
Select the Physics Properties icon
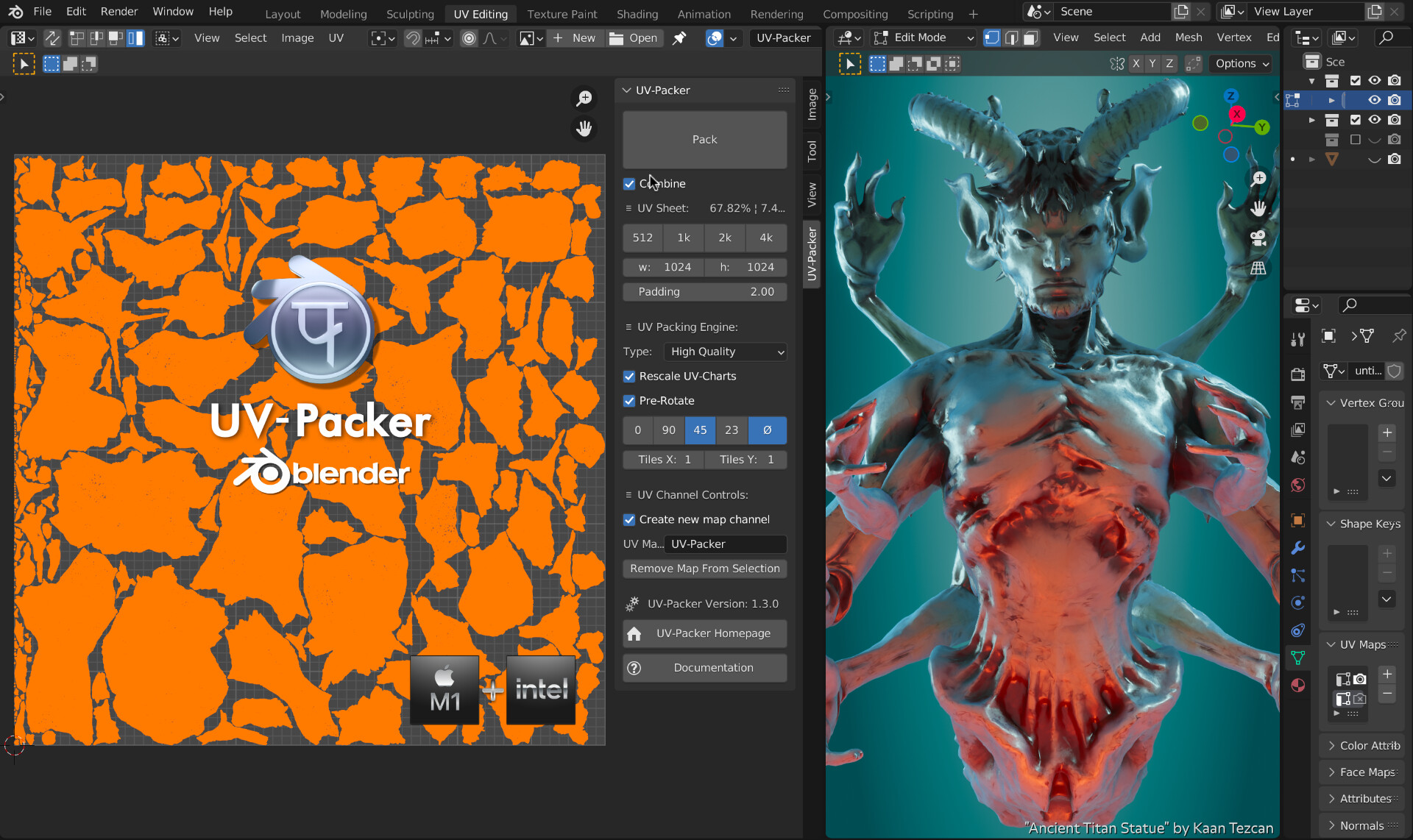coord(1297,602)
